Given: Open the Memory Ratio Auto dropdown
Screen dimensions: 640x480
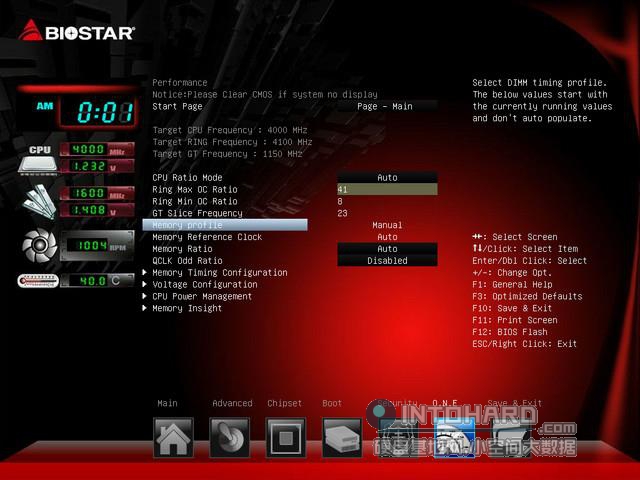Looking at the screenshot, I should pos(387,249).
